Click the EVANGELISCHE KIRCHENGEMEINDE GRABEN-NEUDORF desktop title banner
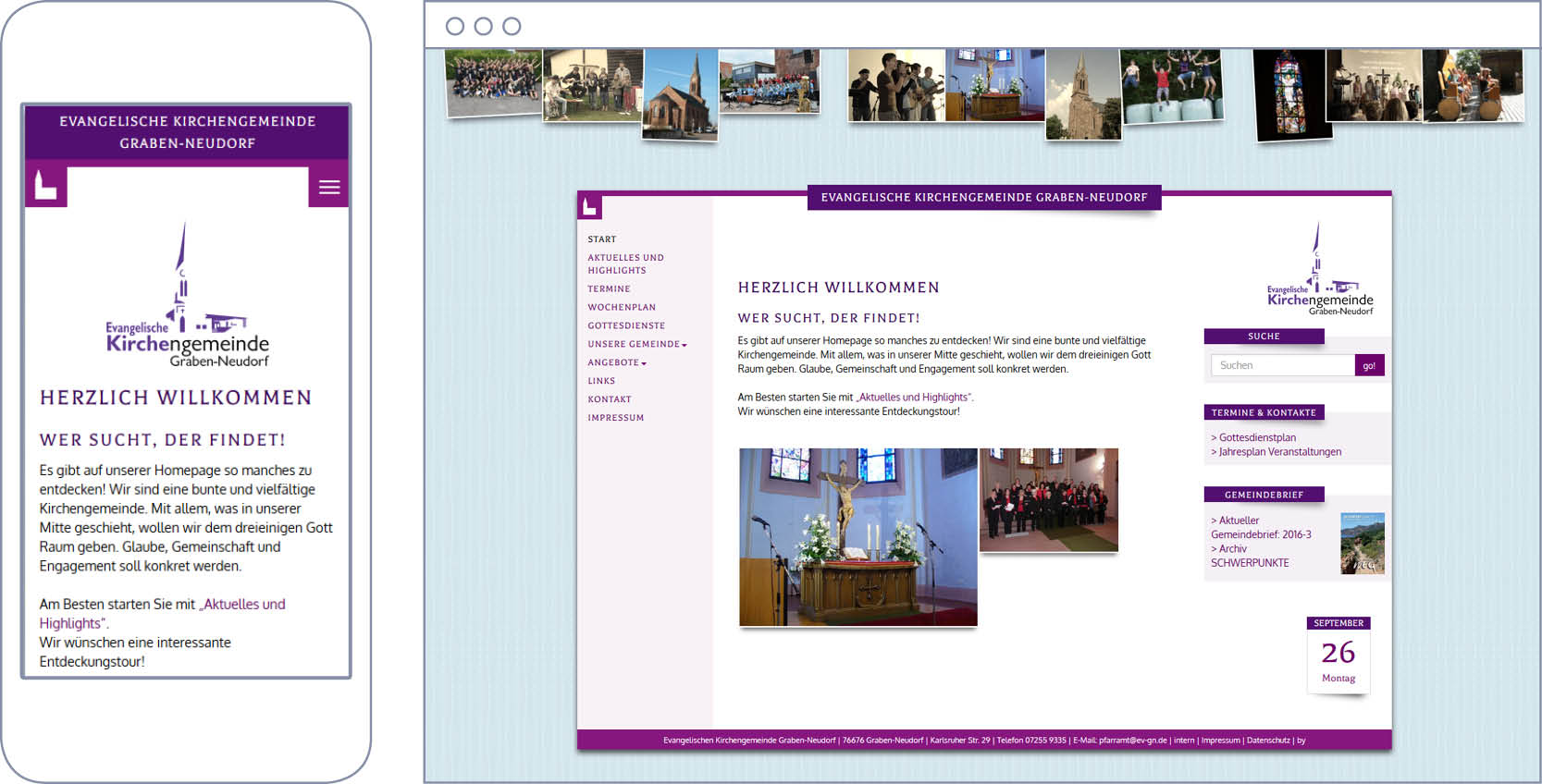 [984, 198]
